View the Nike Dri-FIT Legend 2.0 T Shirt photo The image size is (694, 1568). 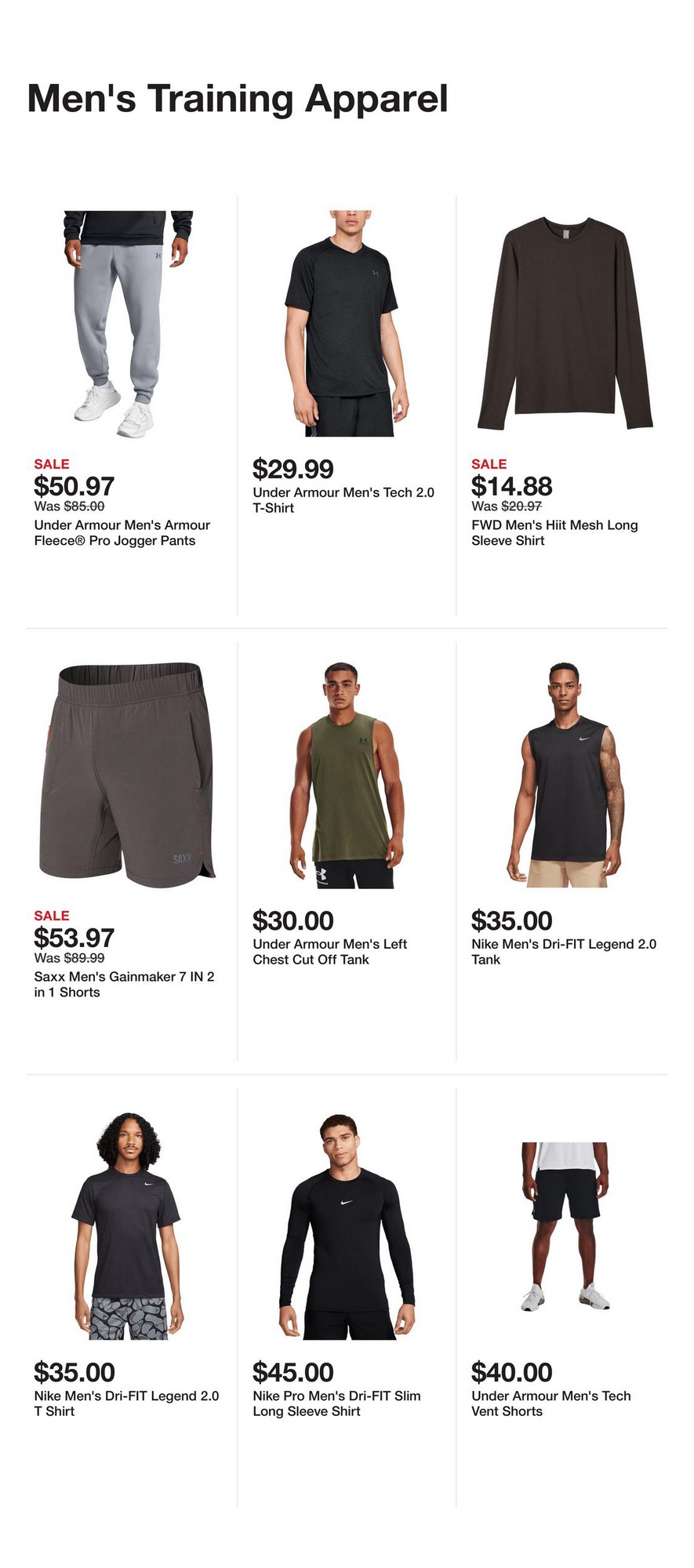point(128,1227)
